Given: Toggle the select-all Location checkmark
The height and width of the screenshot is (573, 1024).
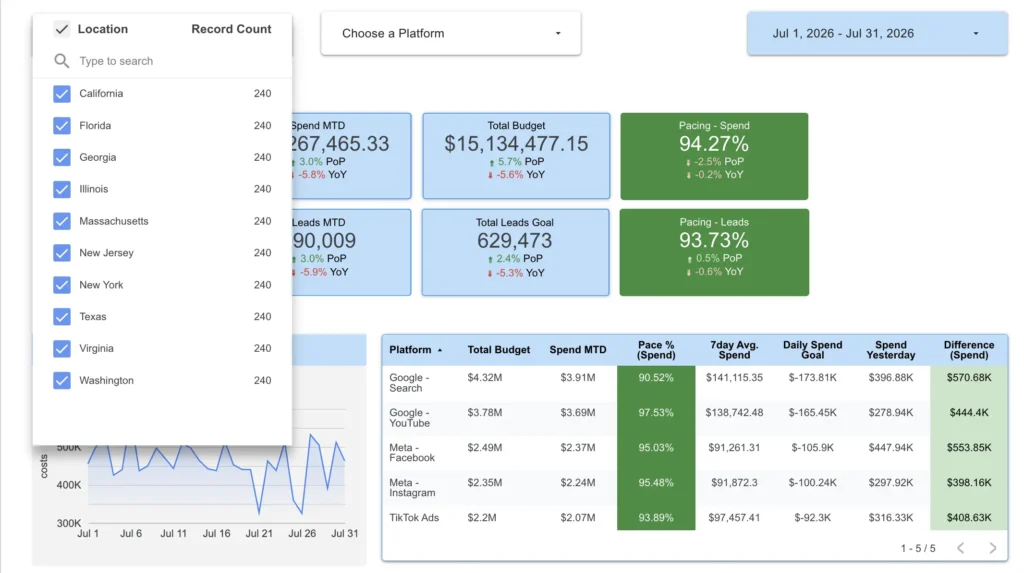Looking at the screenshot, I should [61, 29].
